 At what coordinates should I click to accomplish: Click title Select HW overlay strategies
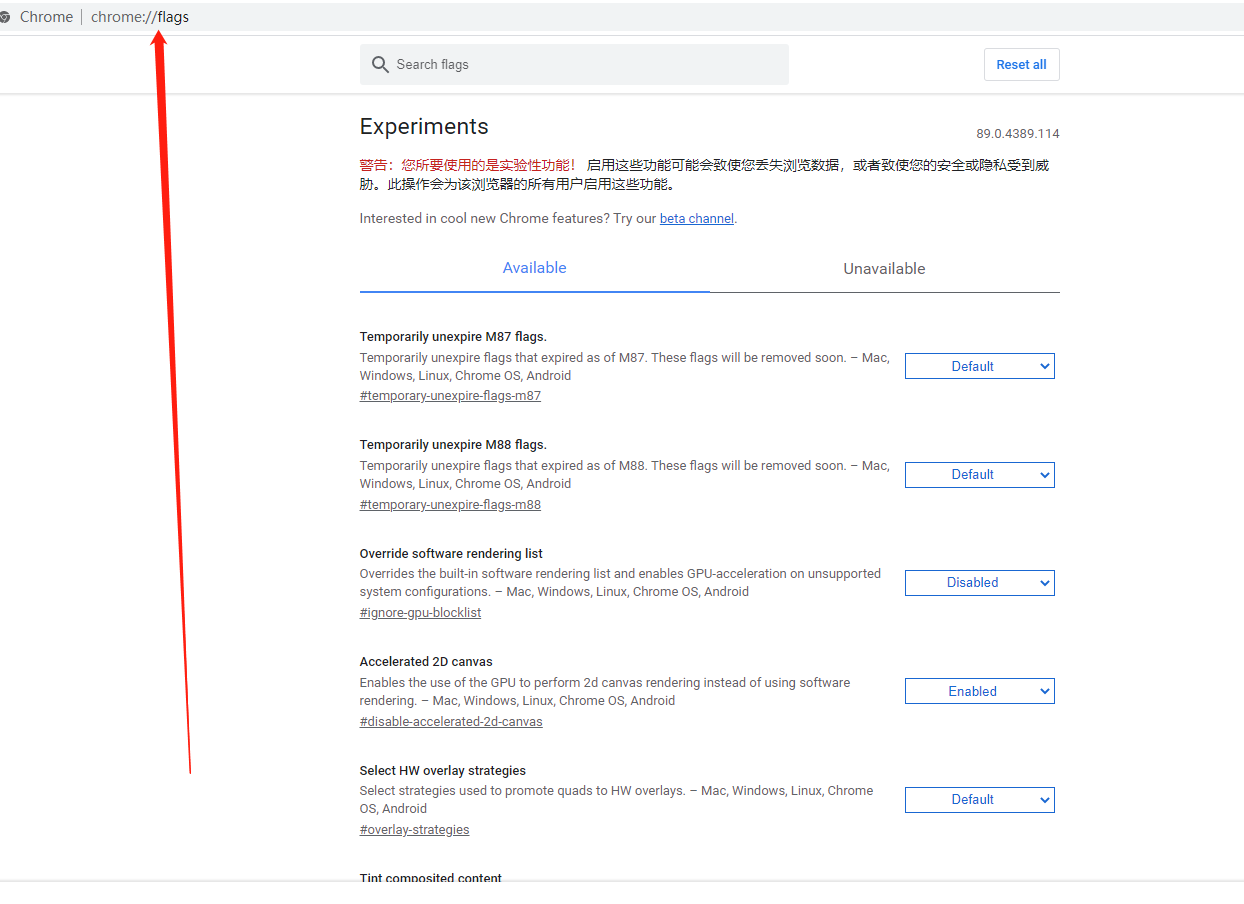443,770
